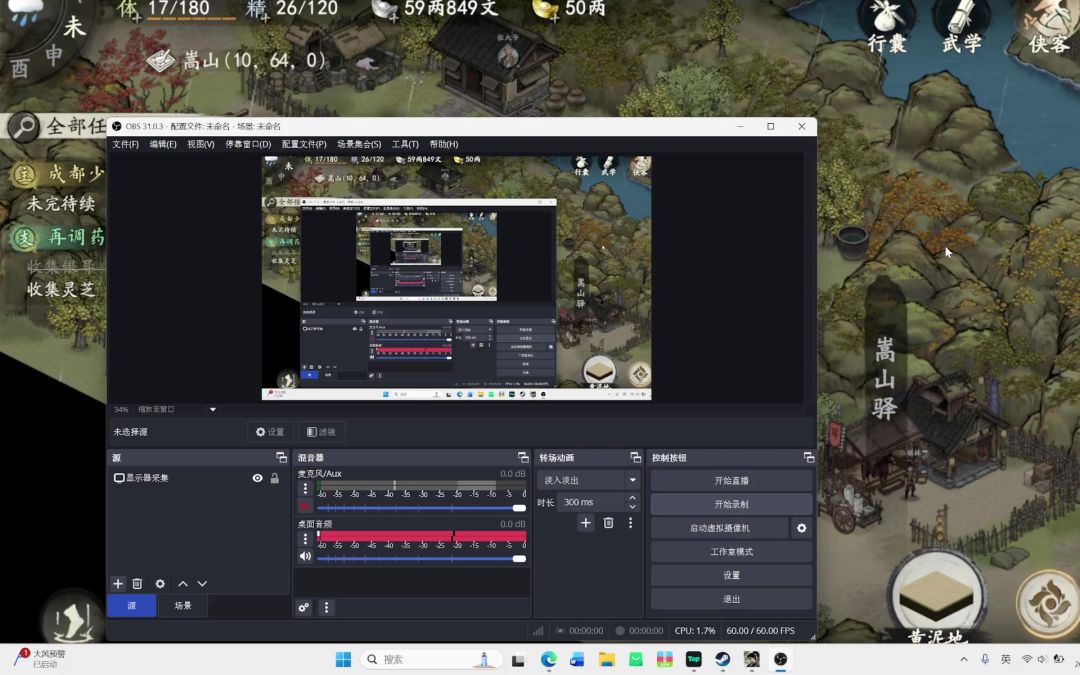Open source properties gear icon
This screenshot has width=1080, height=675.
pos(160,584)
